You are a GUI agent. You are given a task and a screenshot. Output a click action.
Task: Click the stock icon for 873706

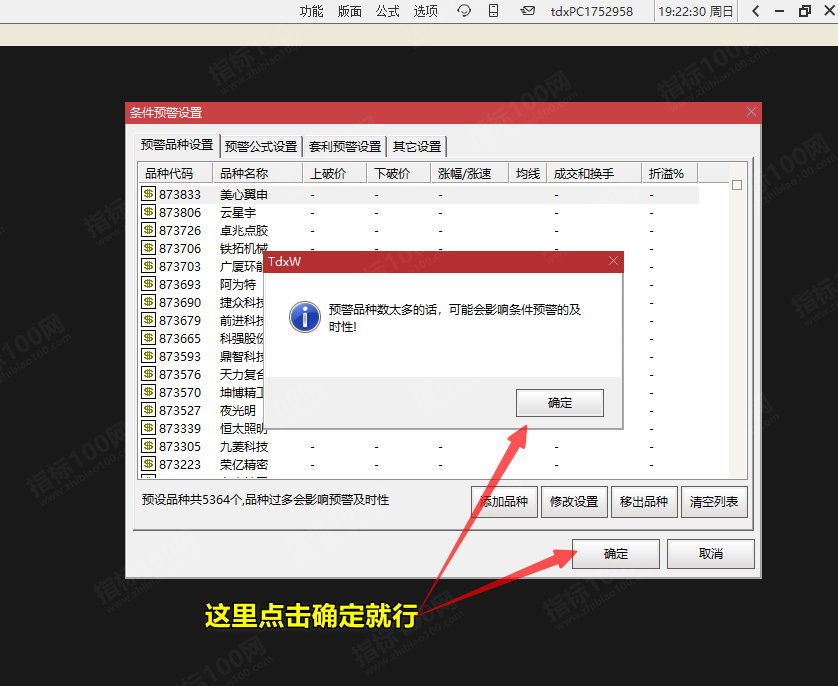click(148, 248)
